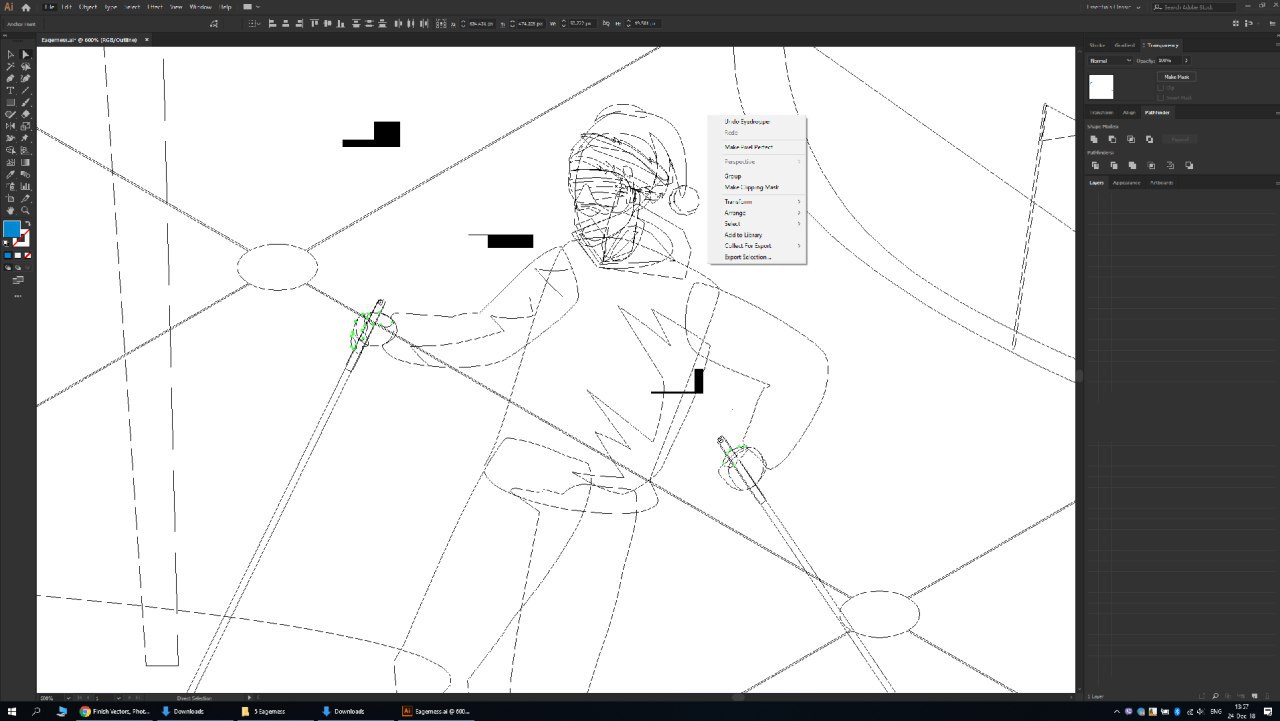The width and height of the screenshot is (1280, 721).
Task: Select the Zoom magnifier tool
Action: click(x=25, y=210)
